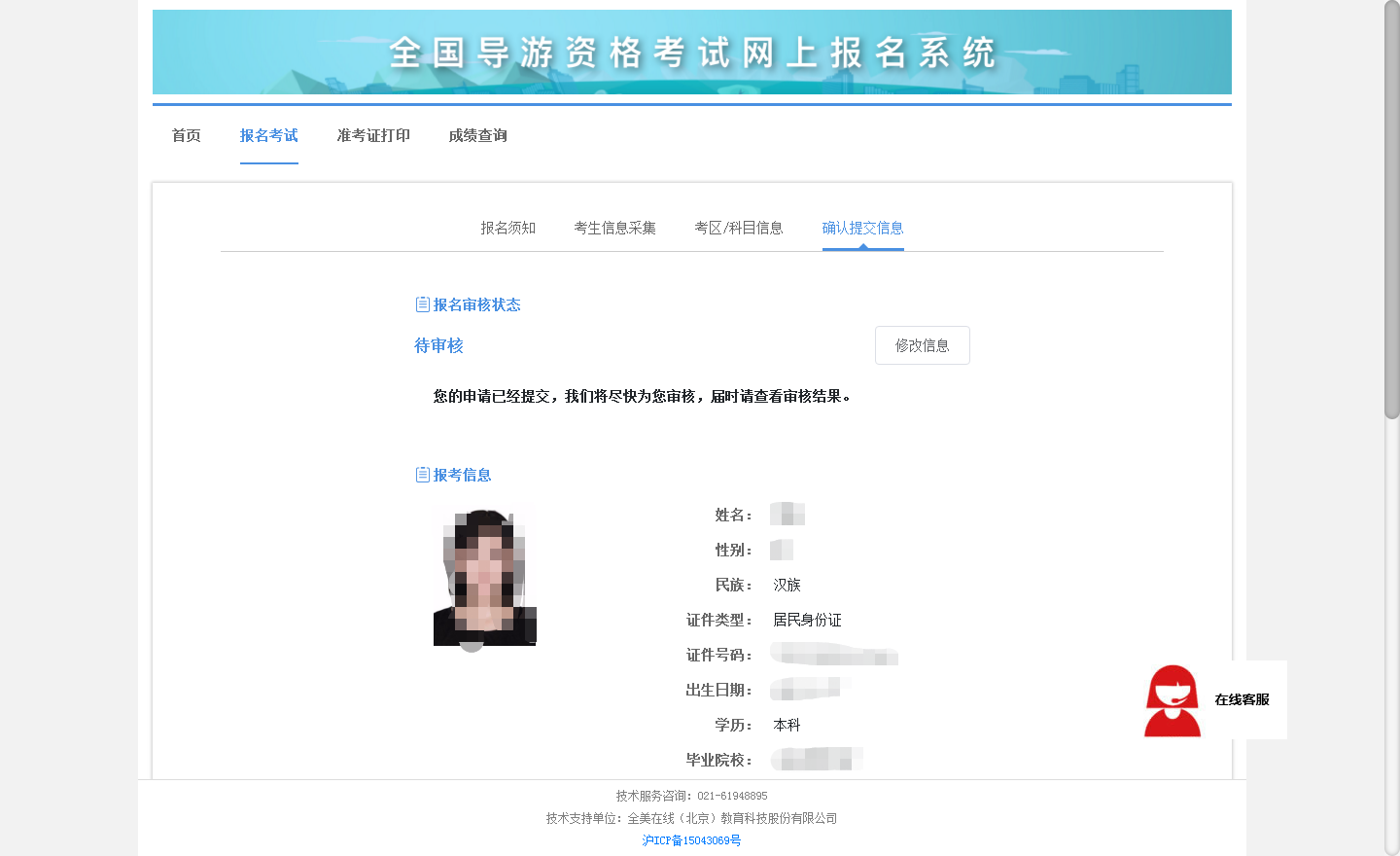Click the document icon beside 报考信息
This screenshot has width=1400, height=856.
(x=421, y=474)
